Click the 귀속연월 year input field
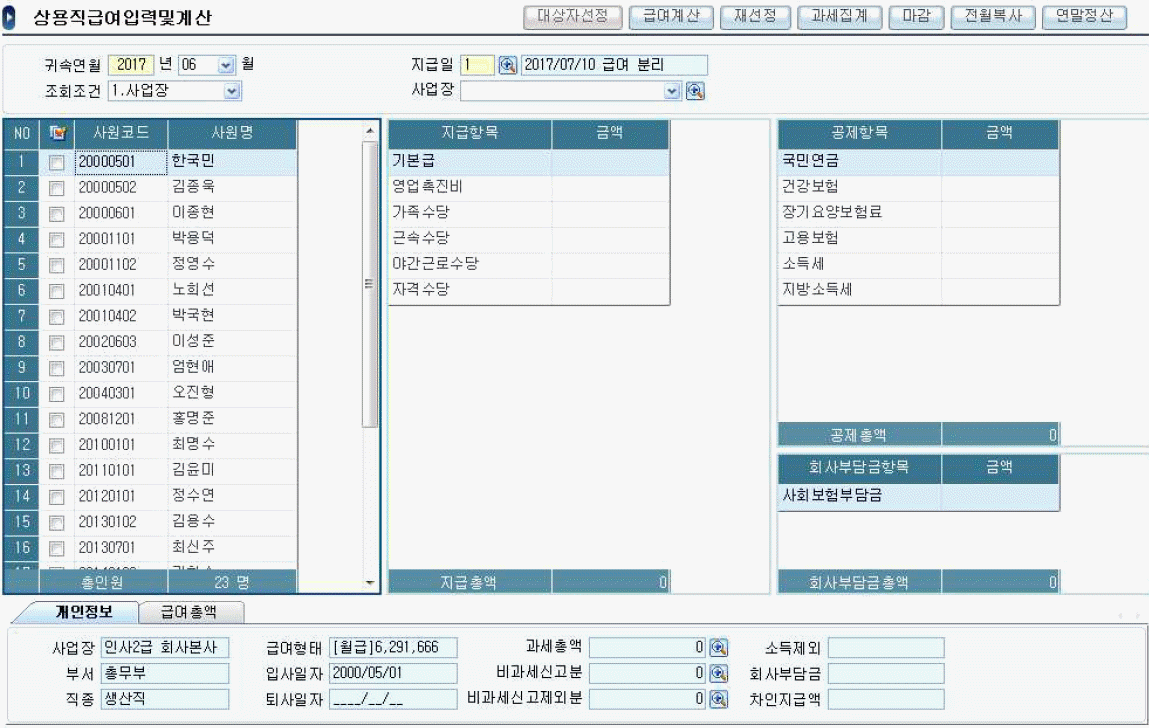 130,65
